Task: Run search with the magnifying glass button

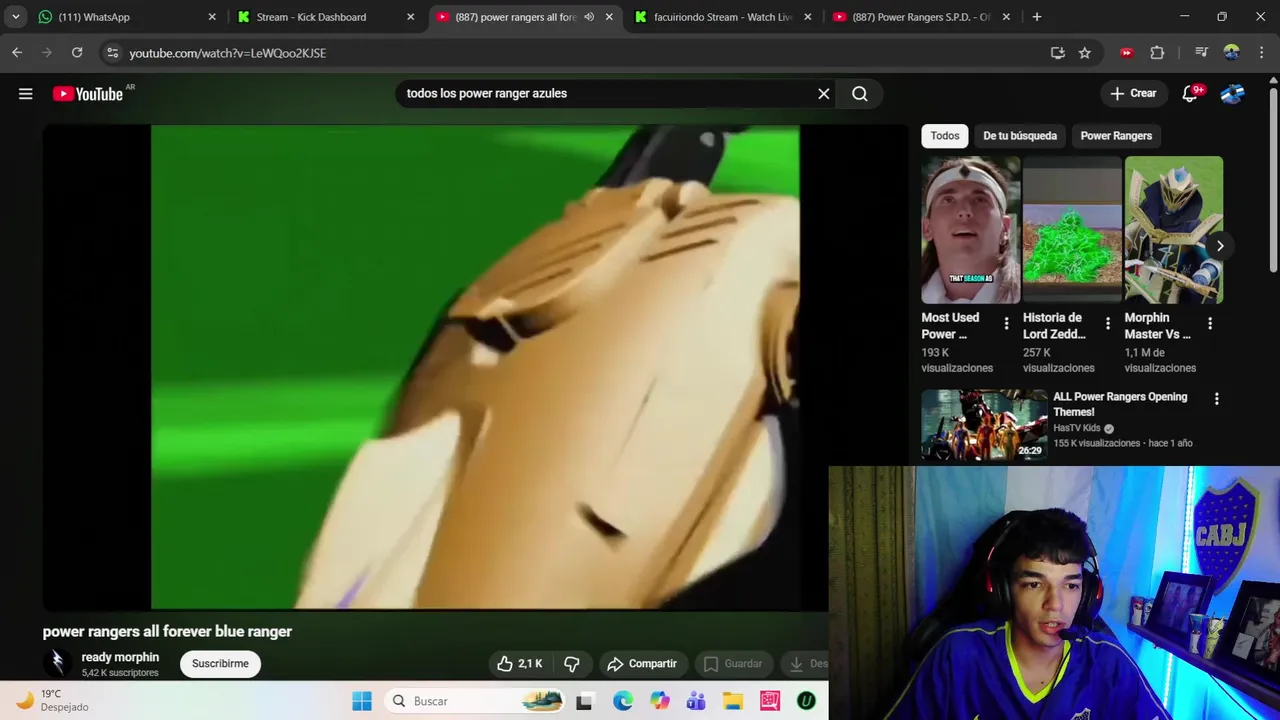Action: coord(860,93)
